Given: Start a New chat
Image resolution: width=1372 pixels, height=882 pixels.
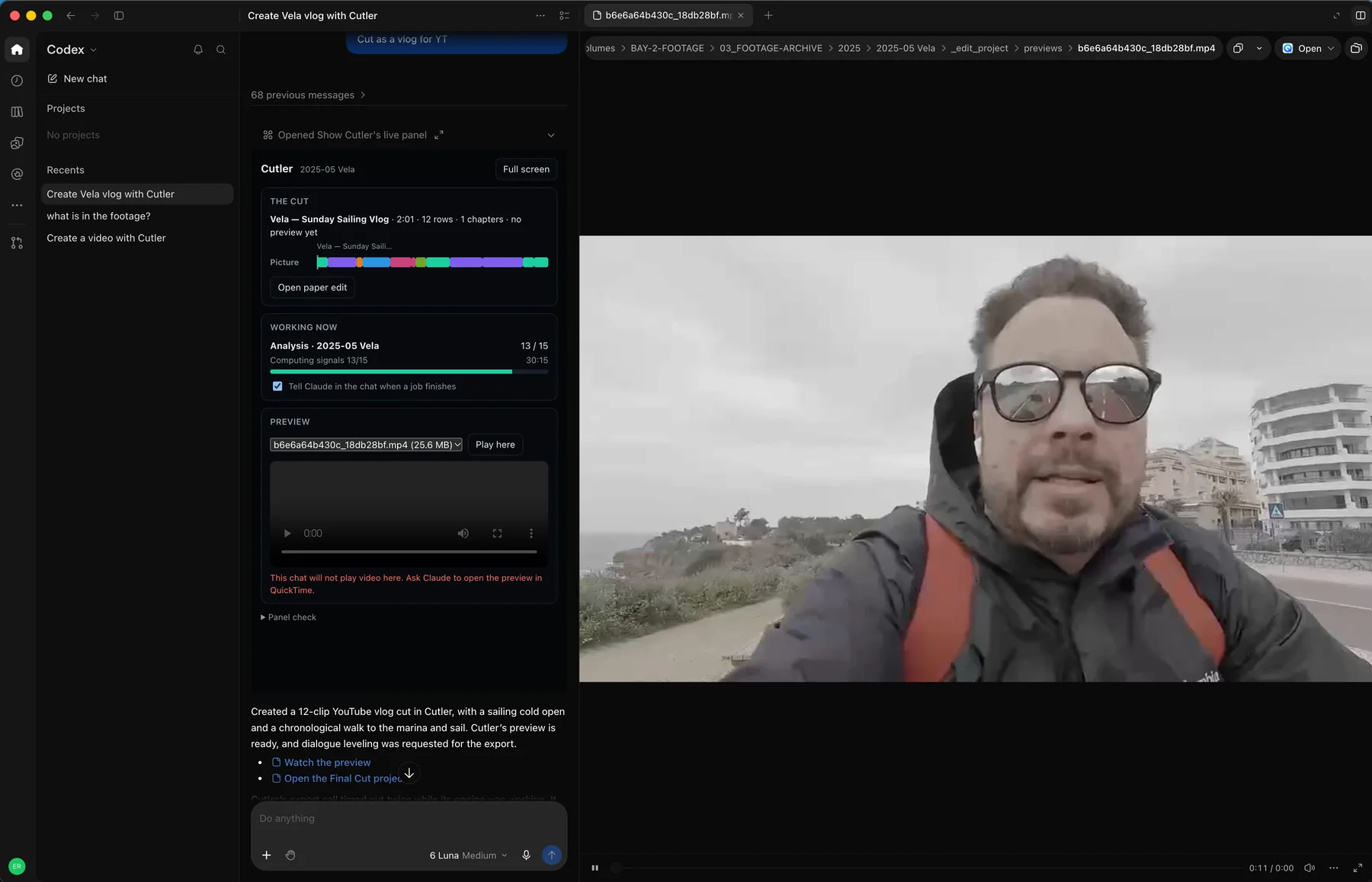Looking at the screenshot, I should tap(77, 79).
